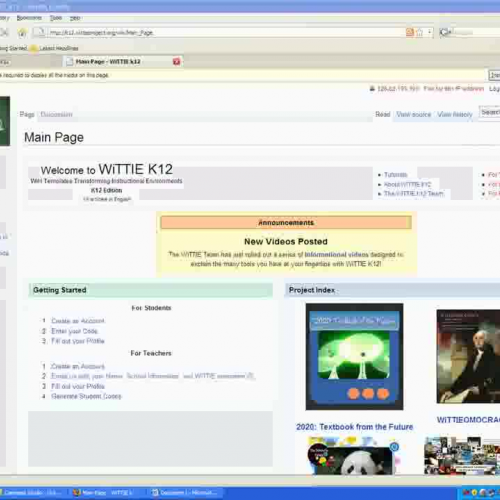
Task: Open the search engine selector icon
Action: [x=445, y=32]
